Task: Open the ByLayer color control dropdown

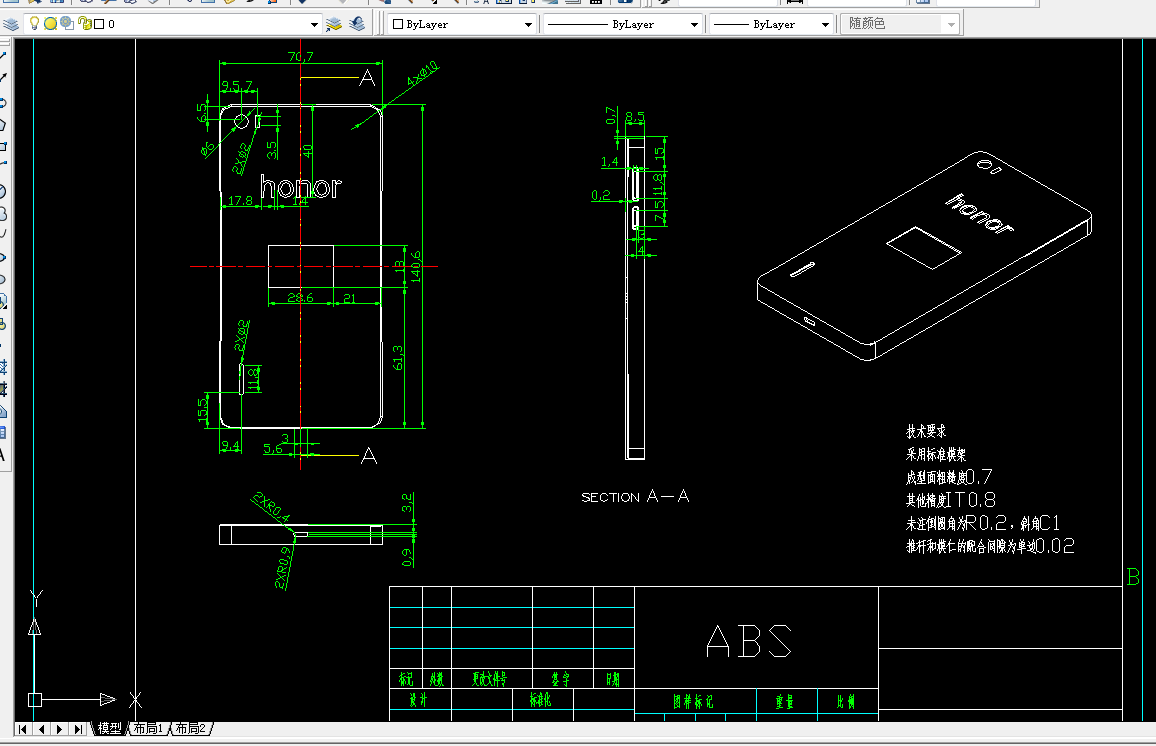Action: (528, 24)
